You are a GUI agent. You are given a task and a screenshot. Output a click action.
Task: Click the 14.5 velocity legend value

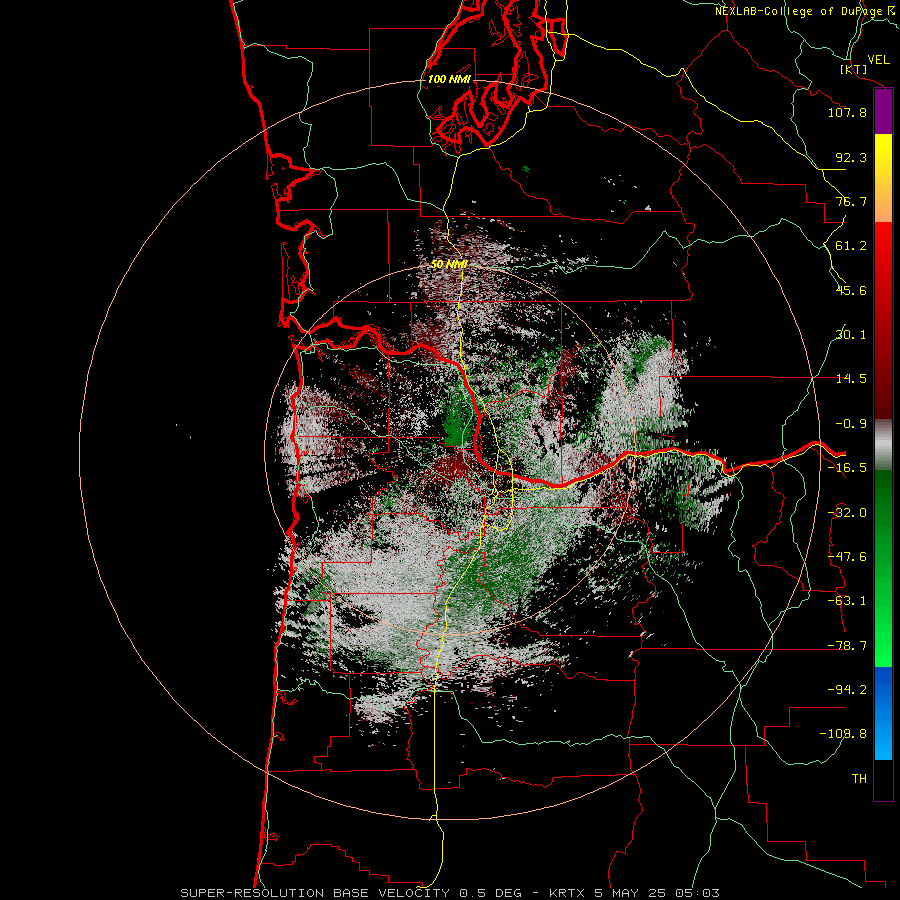[x=851, y=379]
